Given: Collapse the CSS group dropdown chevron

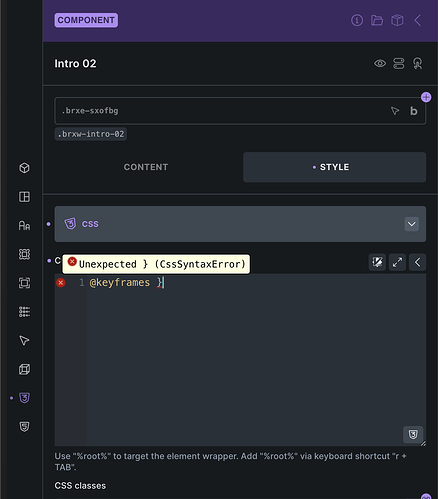Looking at the screenshot, I should click(x=412, y=224).
